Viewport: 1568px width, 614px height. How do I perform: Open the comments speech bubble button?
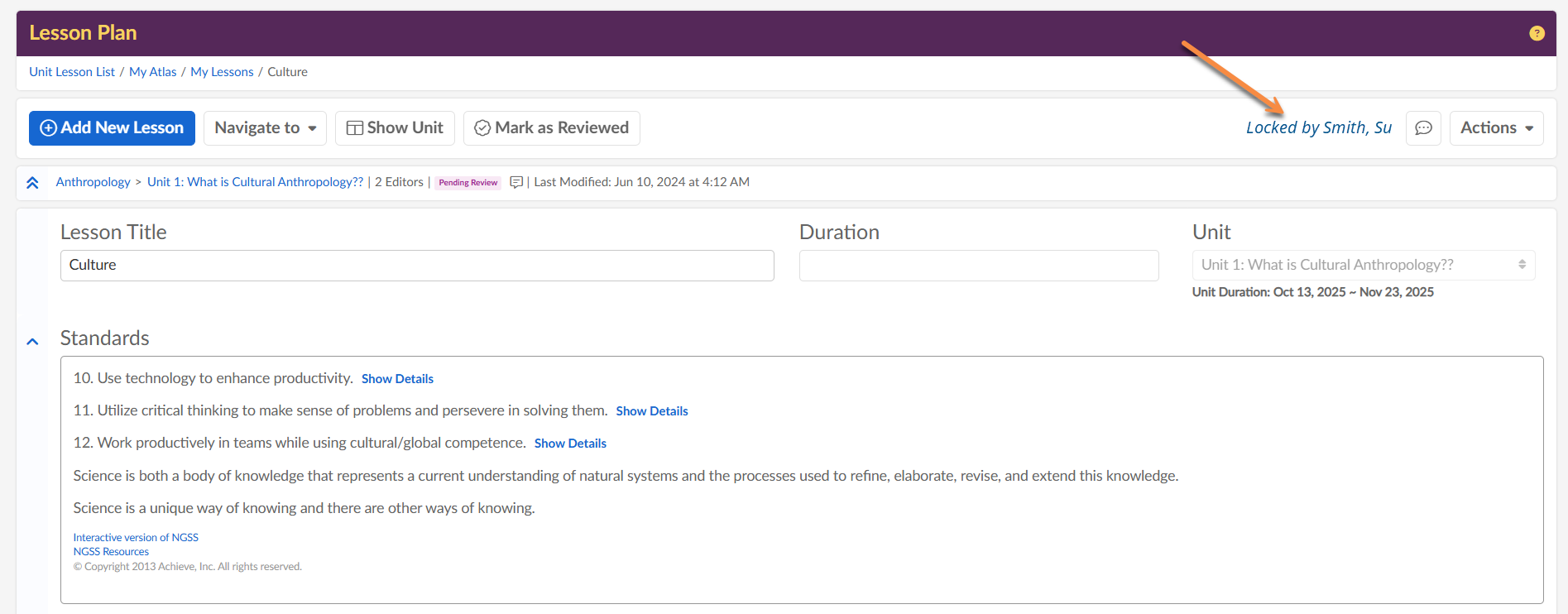click(x=1423, y=128)
